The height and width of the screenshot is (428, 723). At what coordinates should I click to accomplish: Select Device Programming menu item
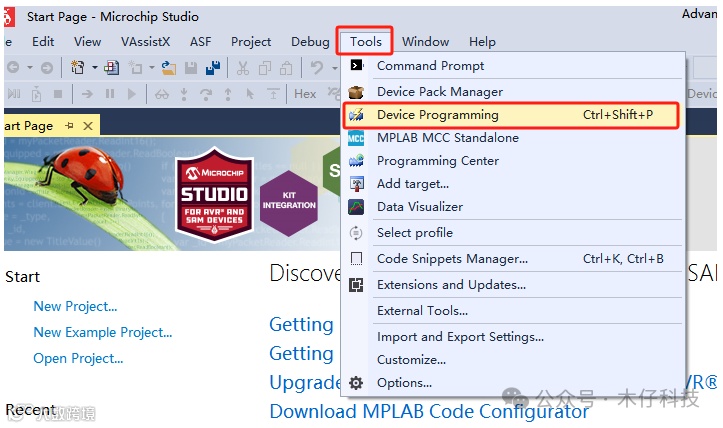[x=511, y=115]
